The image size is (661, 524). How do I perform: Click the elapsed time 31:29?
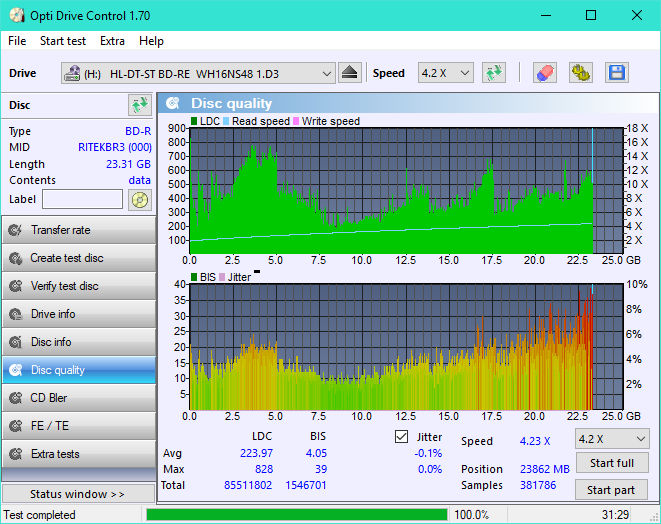(615, 515)
